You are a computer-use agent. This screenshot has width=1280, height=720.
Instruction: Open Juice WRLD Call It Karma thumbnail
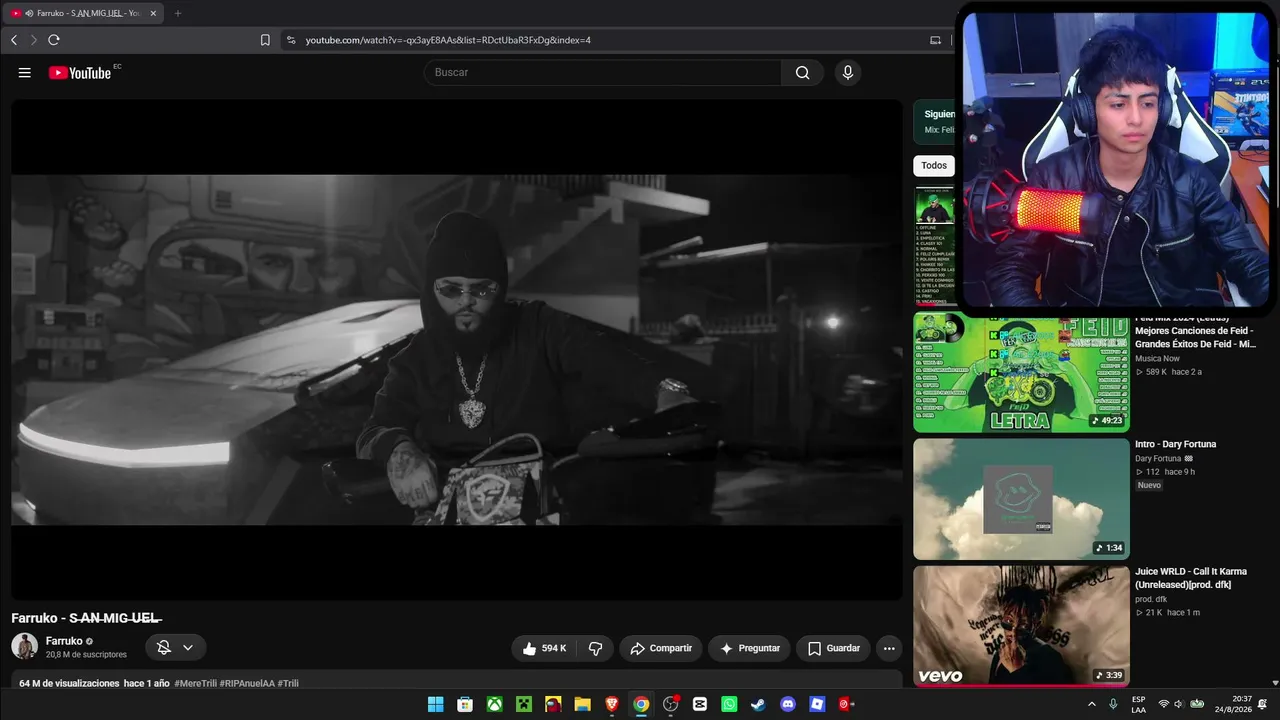pos(1021,626)
